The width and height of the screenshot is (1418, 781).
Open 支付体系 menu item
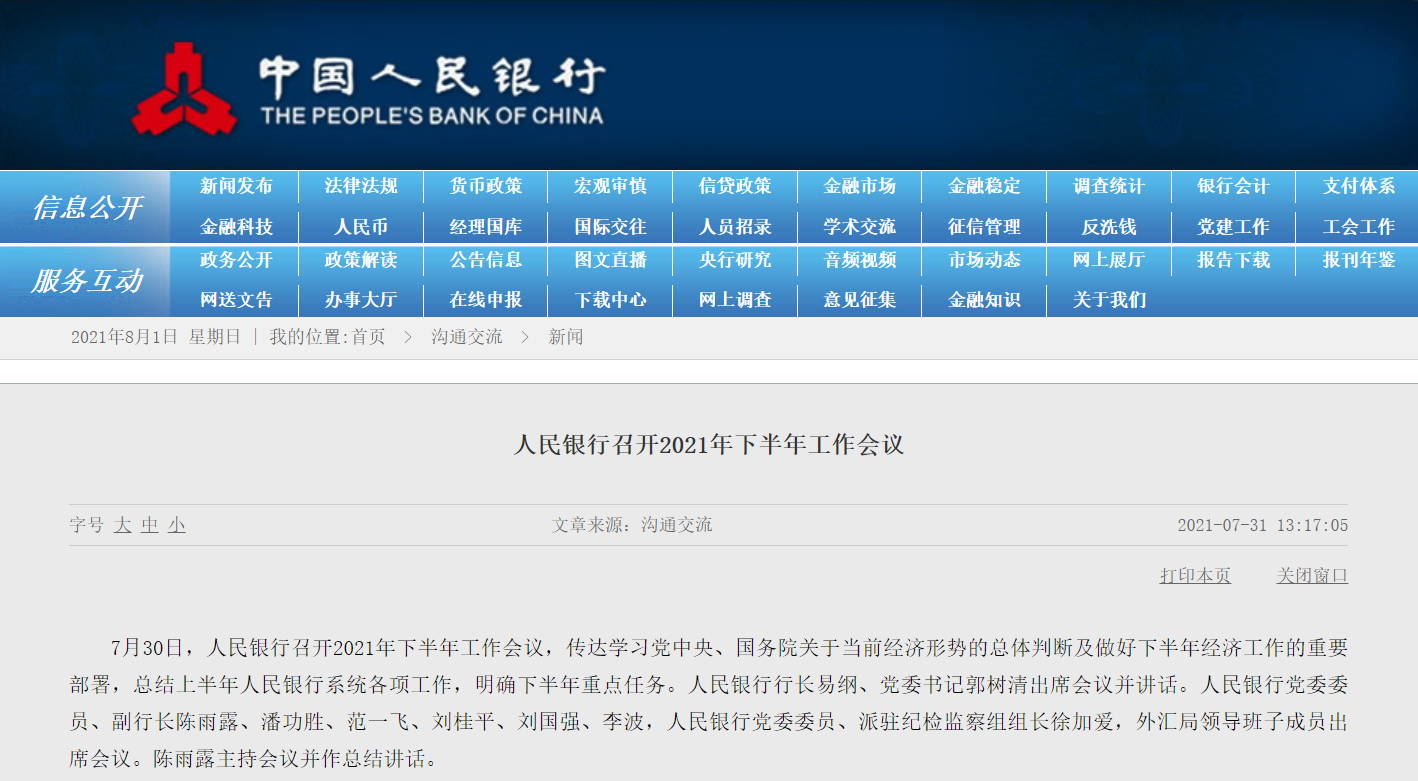coord(1359,186)
